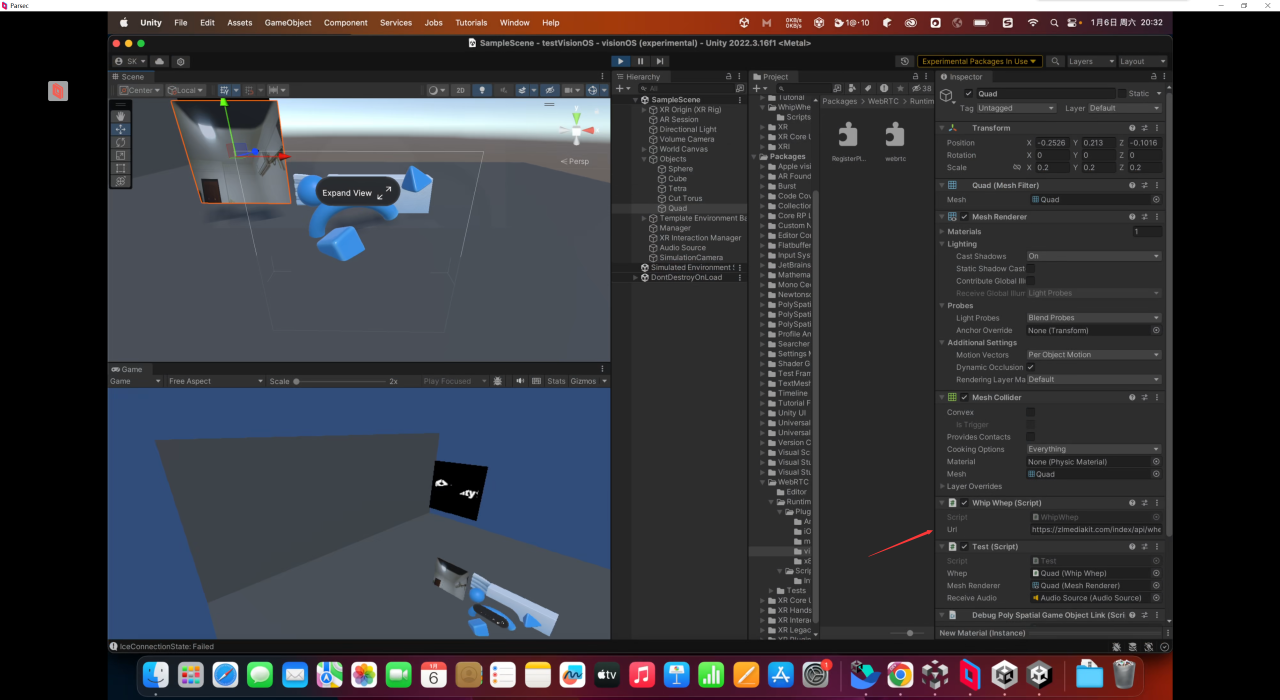Select the Hand tool in Scene view
The width and height of the screenshot is (1280, 700).
(x=121, y=116)
